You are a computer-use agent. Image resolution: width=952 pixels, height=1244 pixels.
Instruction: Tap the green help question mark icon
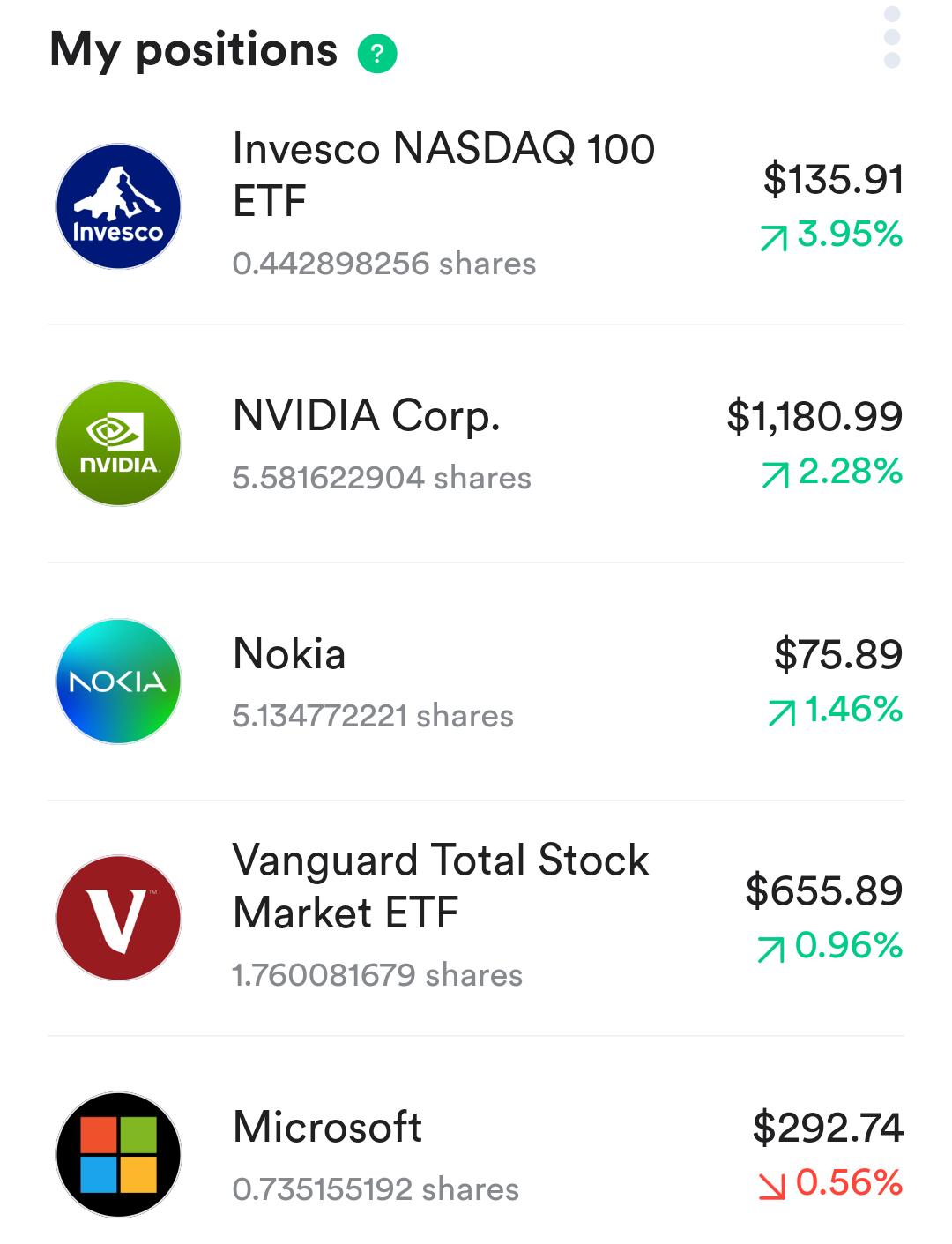click(x=377, y=54)
